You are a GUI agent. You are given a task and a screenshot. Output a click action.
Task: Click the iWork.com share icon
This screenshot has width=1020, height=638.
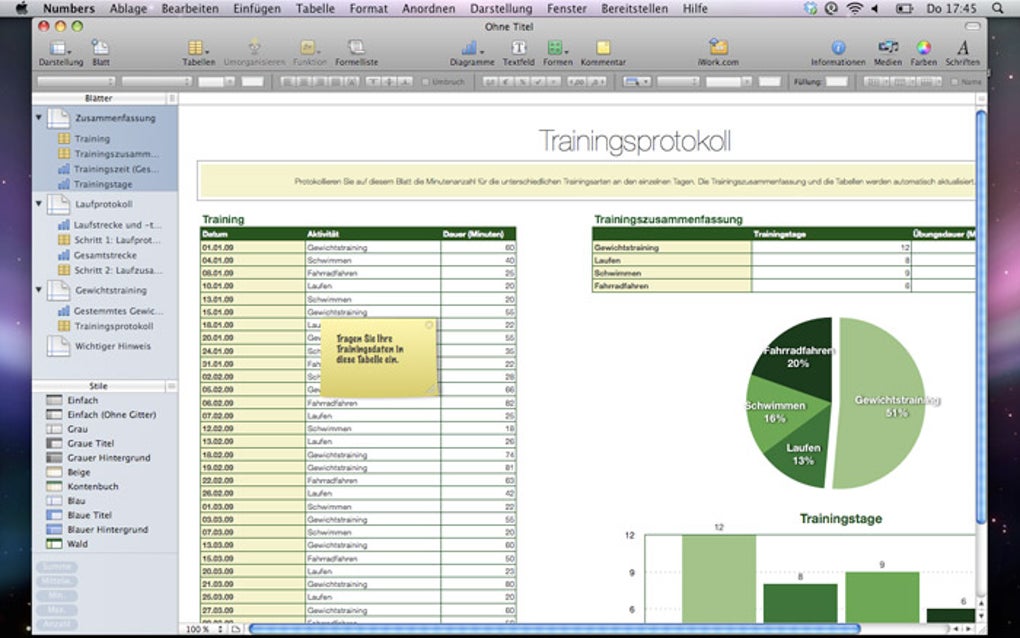[718, 48]
